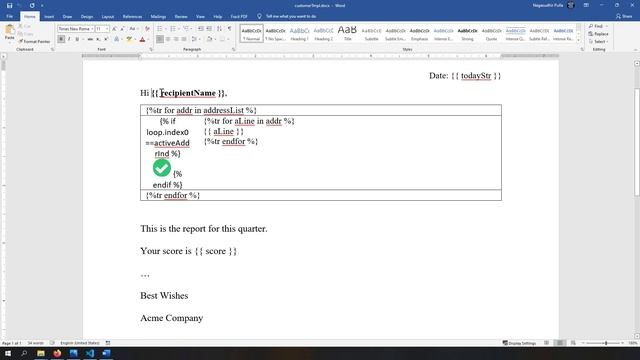The width and height of the screenshot is (640, 360).
Task: Click the green check mark image in table
Action: [x=162, y=168]
